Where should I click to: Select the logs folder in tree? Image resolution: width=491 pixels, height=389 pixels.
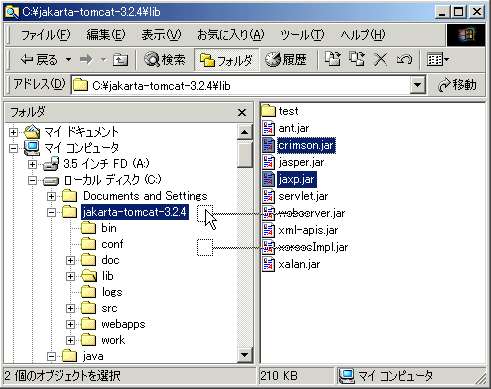112,292
